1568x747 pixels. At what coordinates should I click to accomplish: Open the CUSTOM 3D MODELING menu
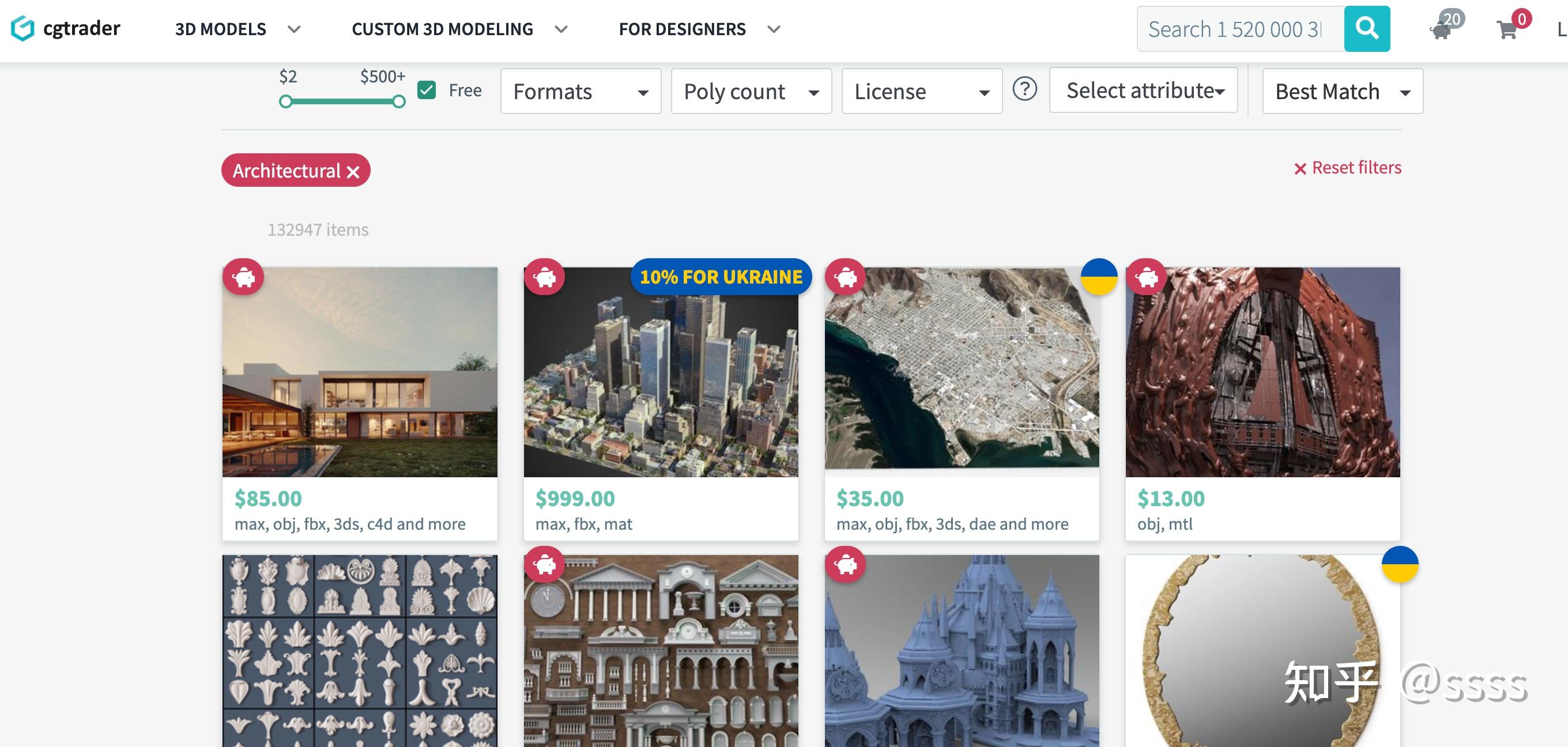tap(459, 29)
